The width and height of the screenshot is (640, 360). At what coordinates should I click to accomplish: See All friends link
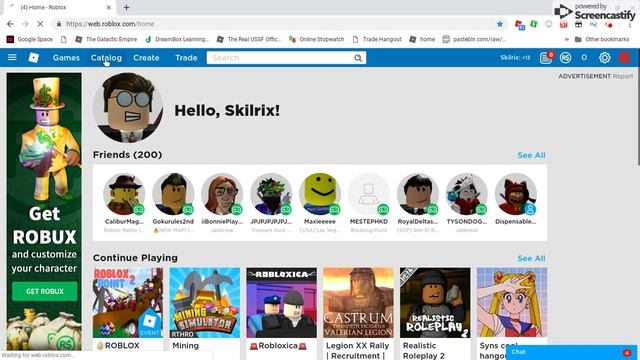(x=531, y=155)
